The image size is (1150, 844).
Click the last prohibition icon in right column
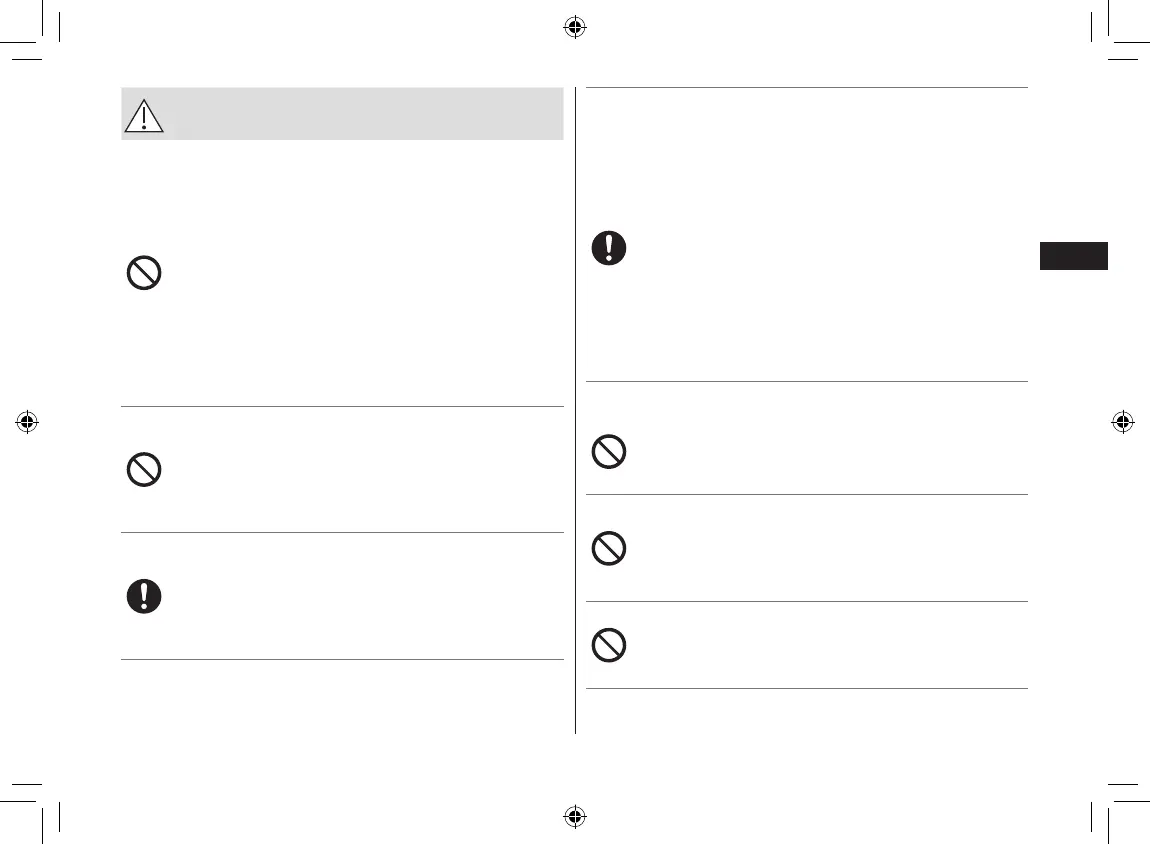[x=608, y=646]
